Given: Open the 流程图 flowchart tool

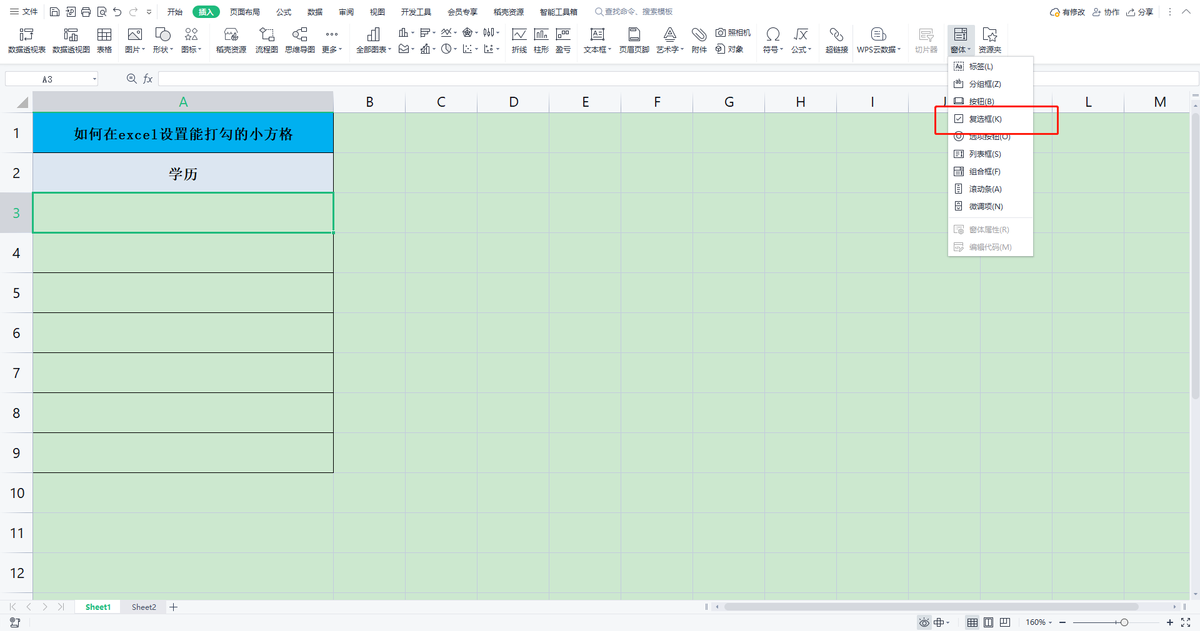Looking at the screenshot, I should [x=267, y=40].
